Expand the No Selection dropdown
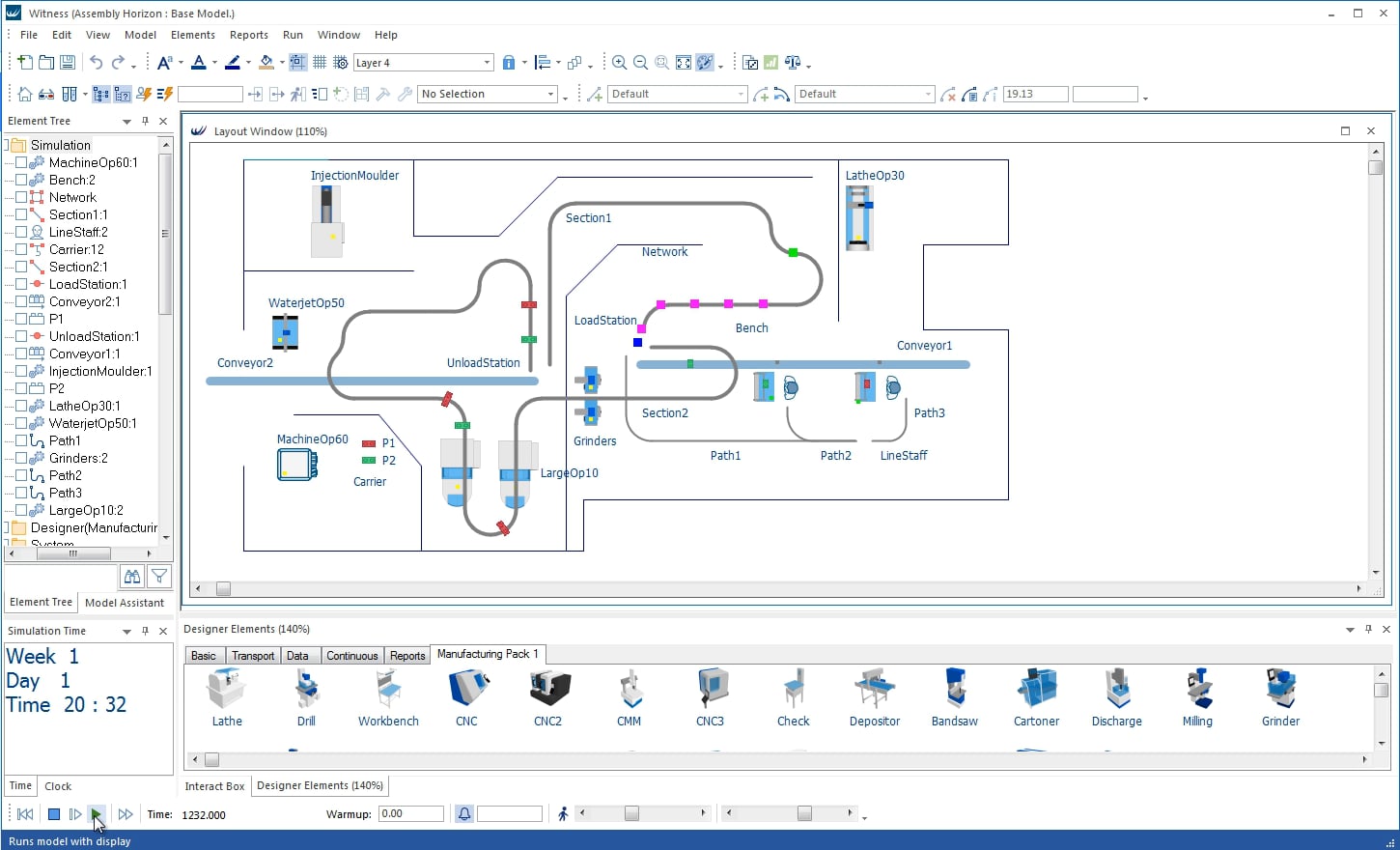This screenshot has width=1400, height=850. (550, 95)
